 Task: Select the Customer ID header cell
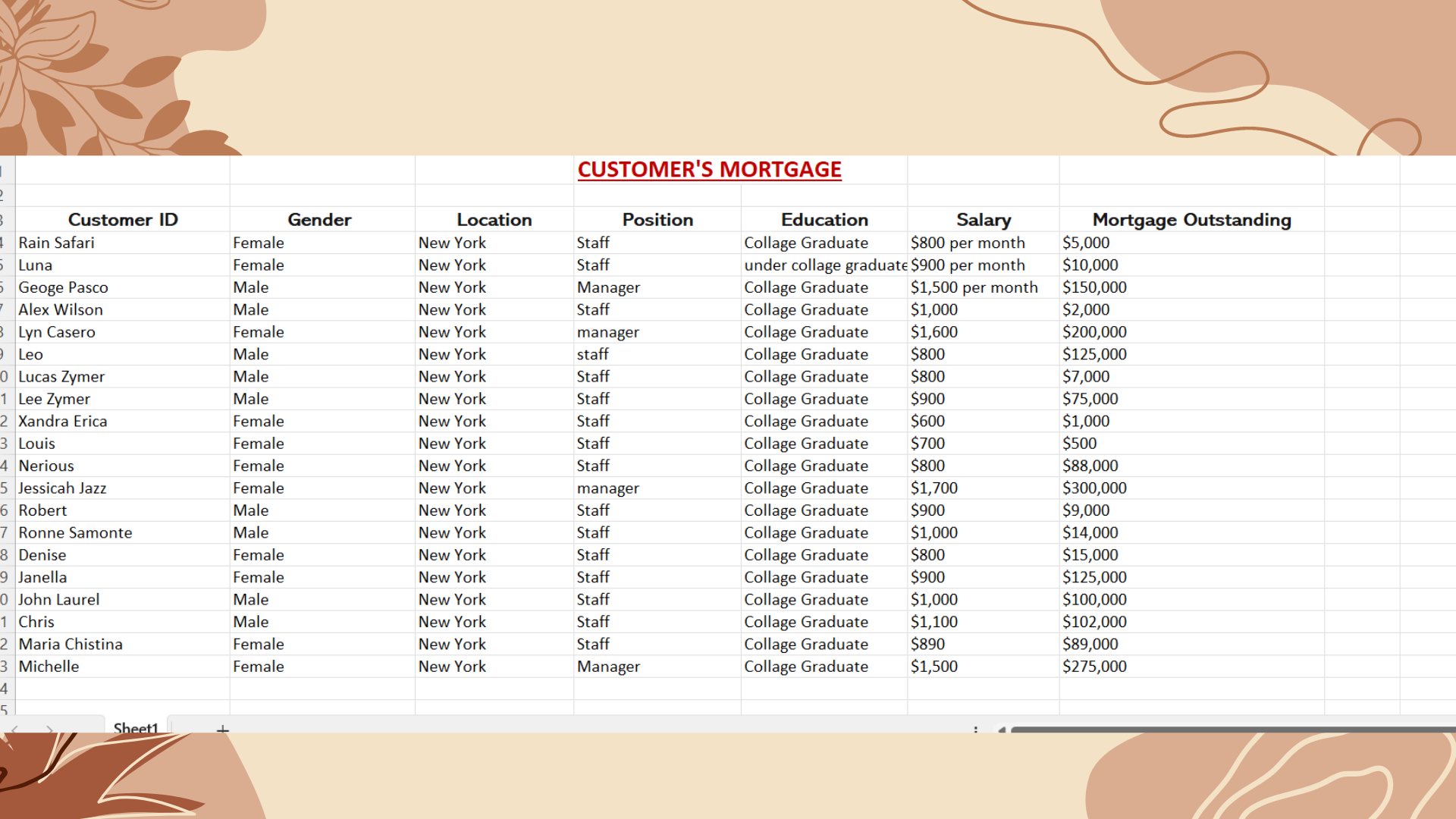(123, 220)
